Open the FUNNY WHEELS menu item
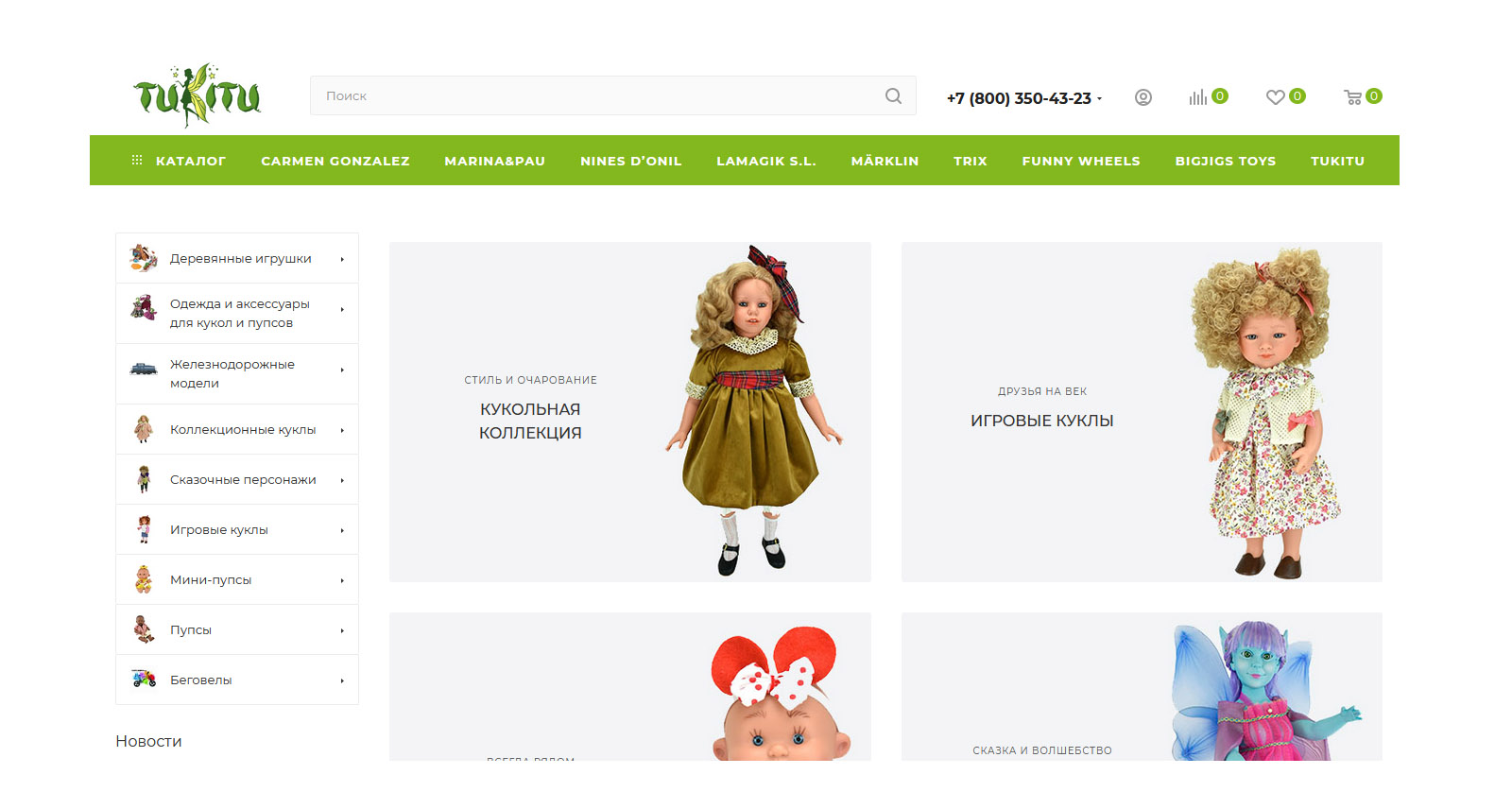The image size is (1512, 809). coord(1081,161)
